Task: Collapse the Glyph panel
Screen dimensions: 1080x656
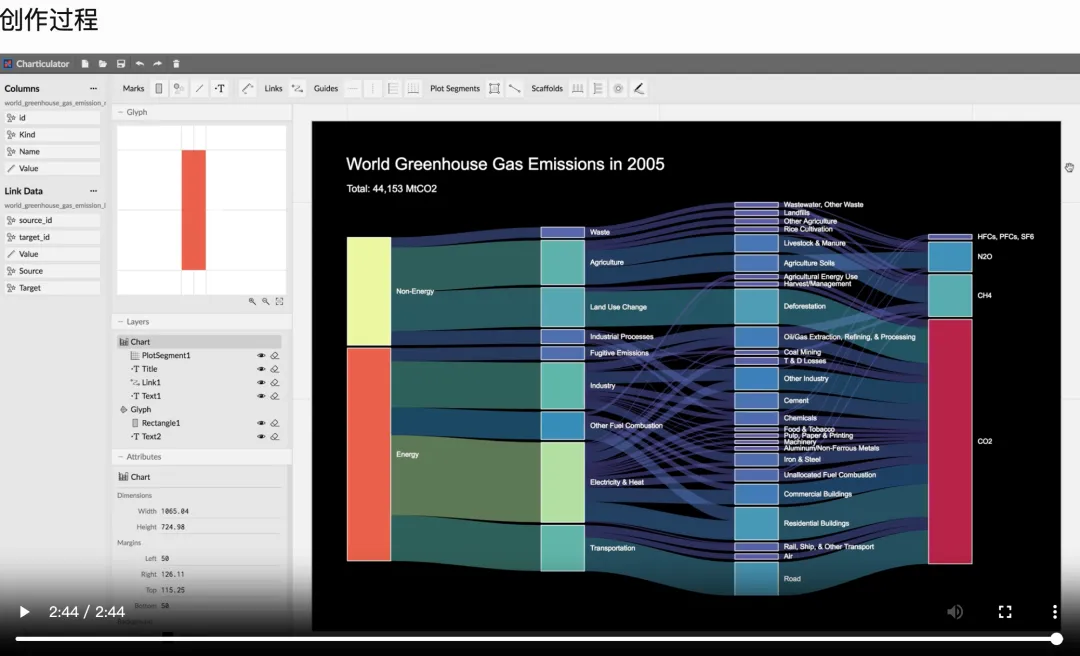Action: (121, 112)
